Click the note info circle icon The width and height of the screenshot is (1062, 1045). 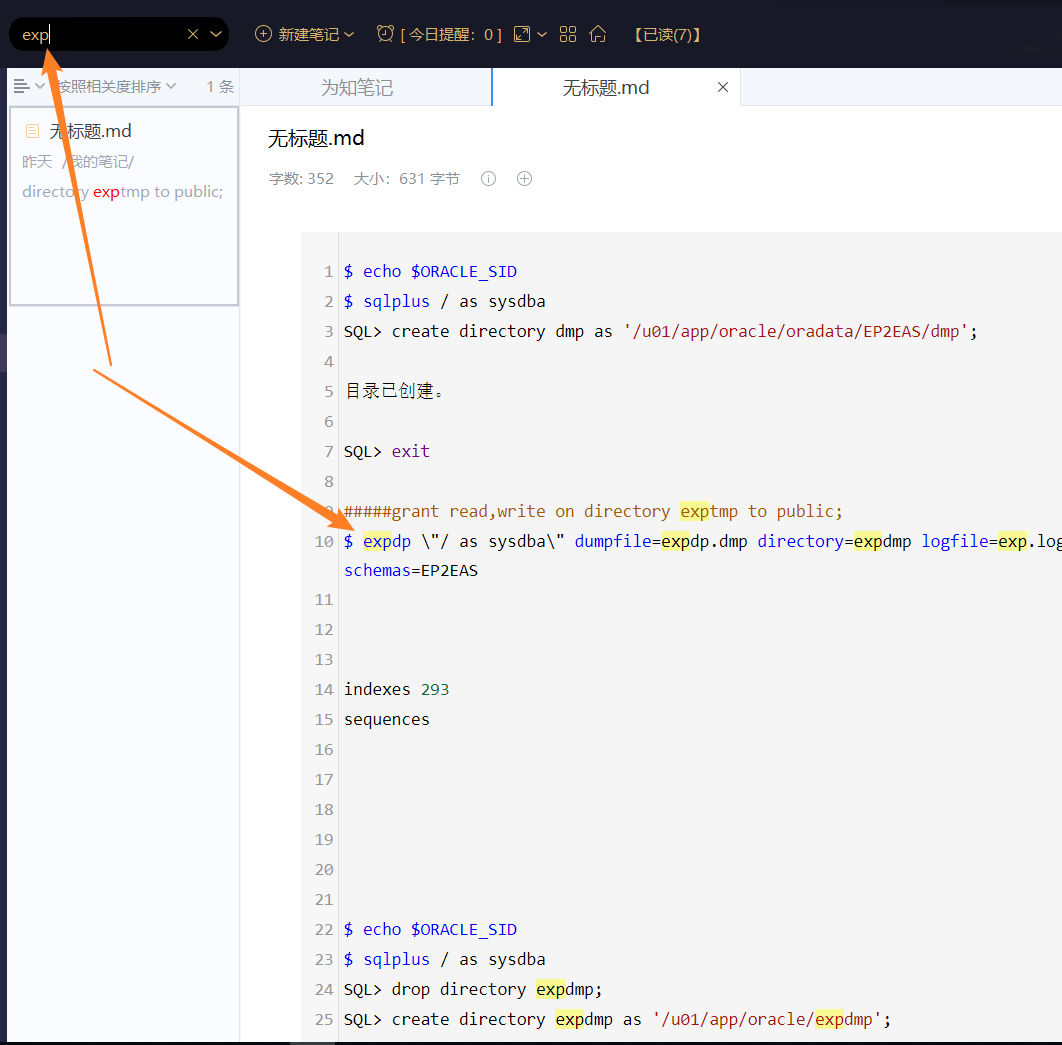pos(488,179)
